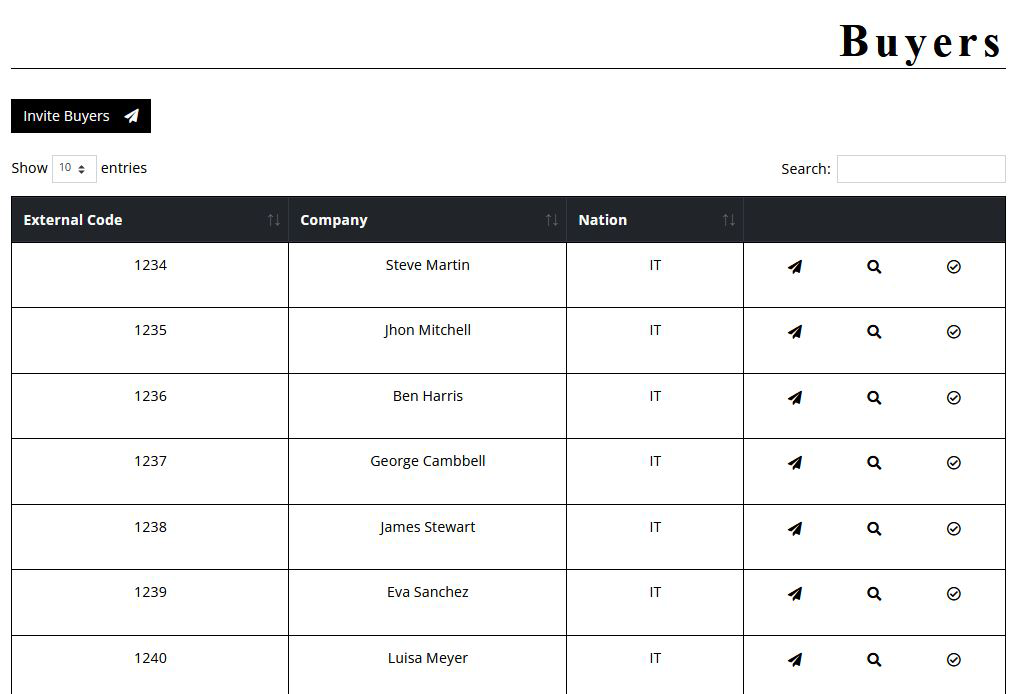Toggle check circle for Steve Martin
This screenshot has height=694, width=1010.
(953, 267)
